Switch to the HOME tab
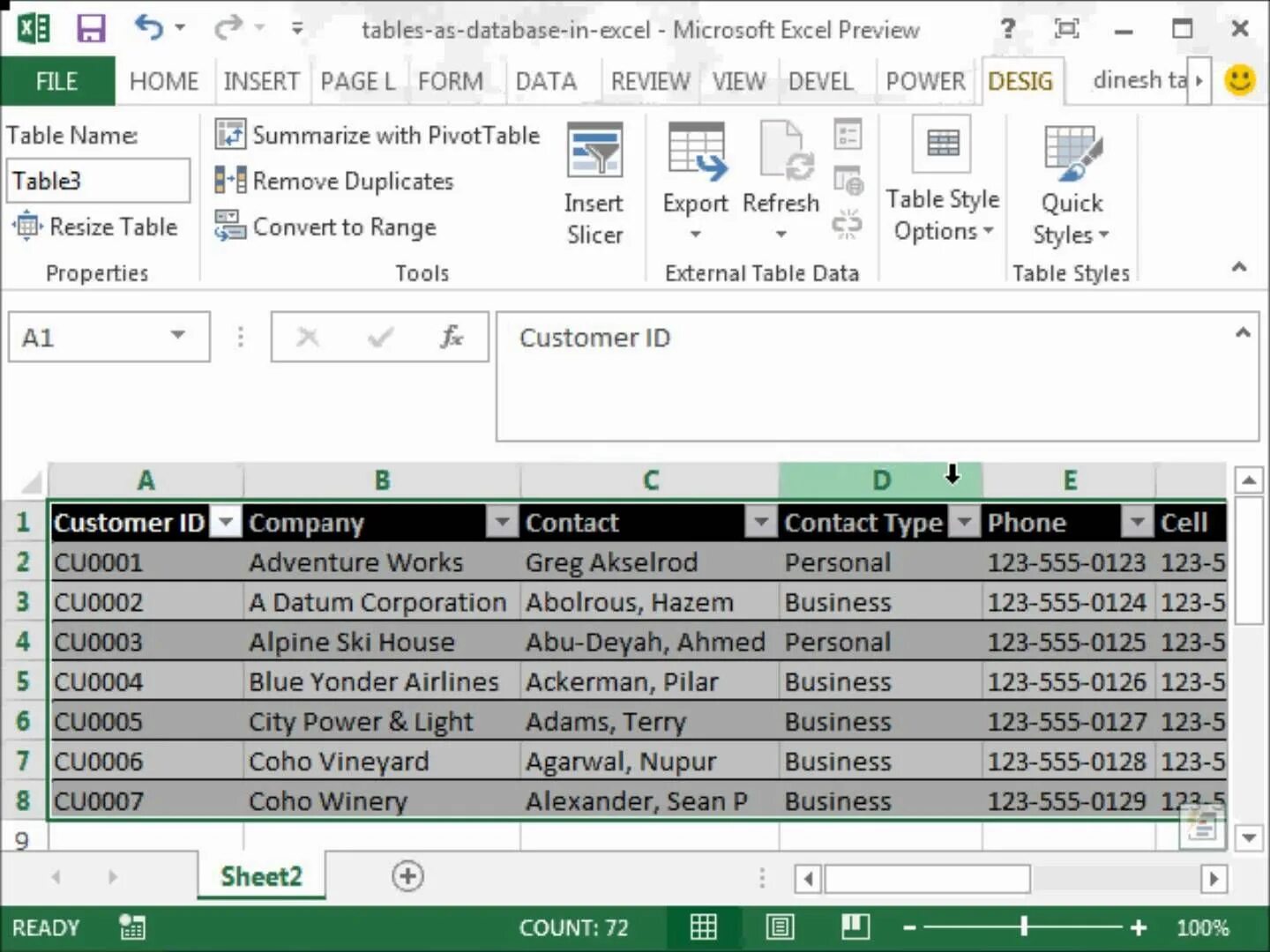Viewport: 1270px width, 952px height. (x=164, y=81)
